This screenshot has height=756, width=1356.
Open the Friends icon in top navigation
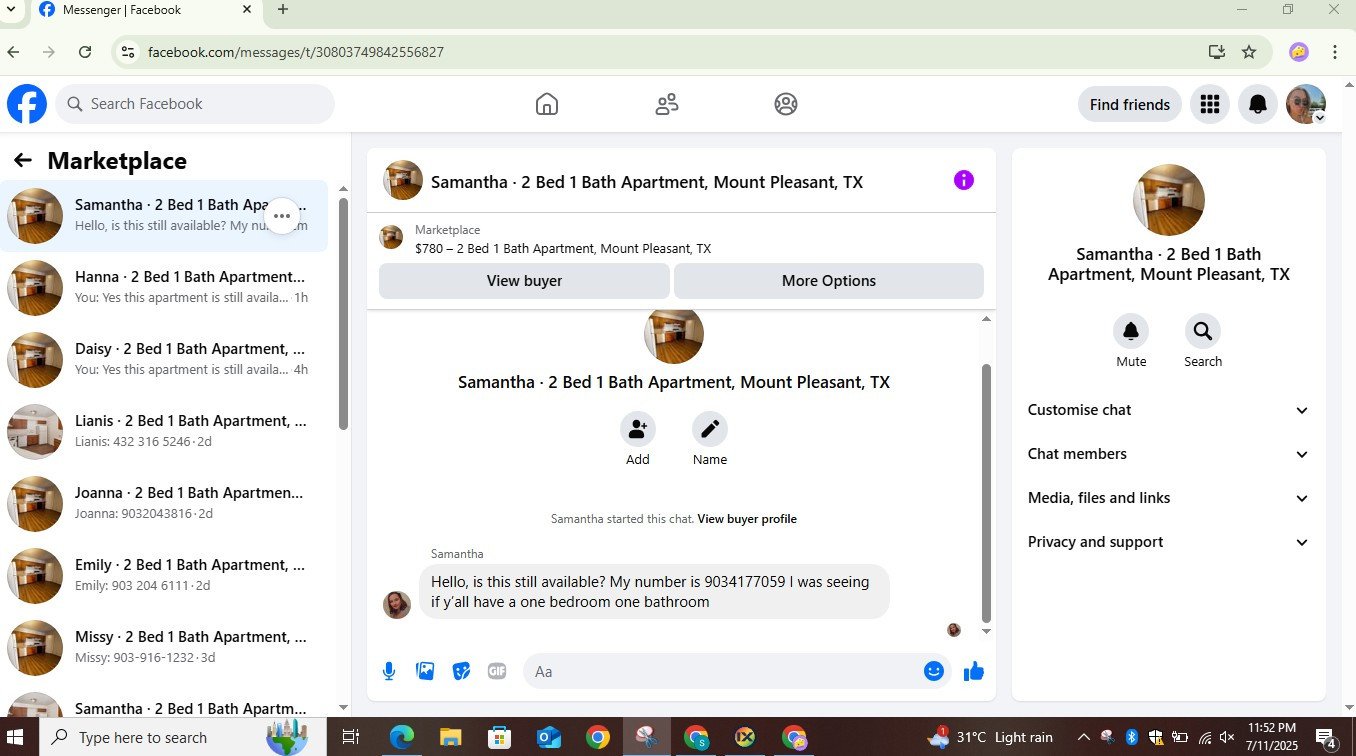click(667, 104)
